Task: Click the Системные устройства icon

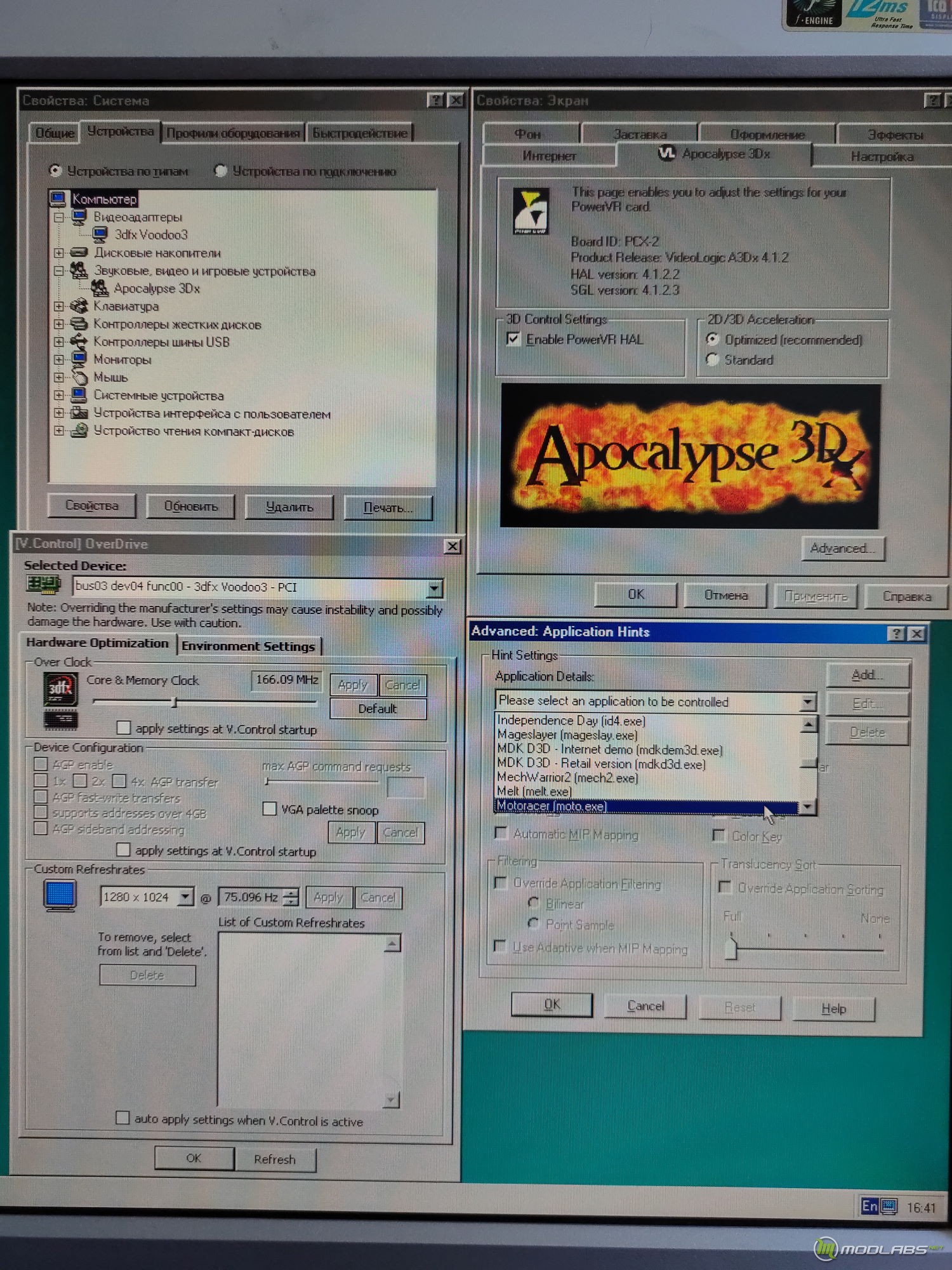Action: point(79,395)
